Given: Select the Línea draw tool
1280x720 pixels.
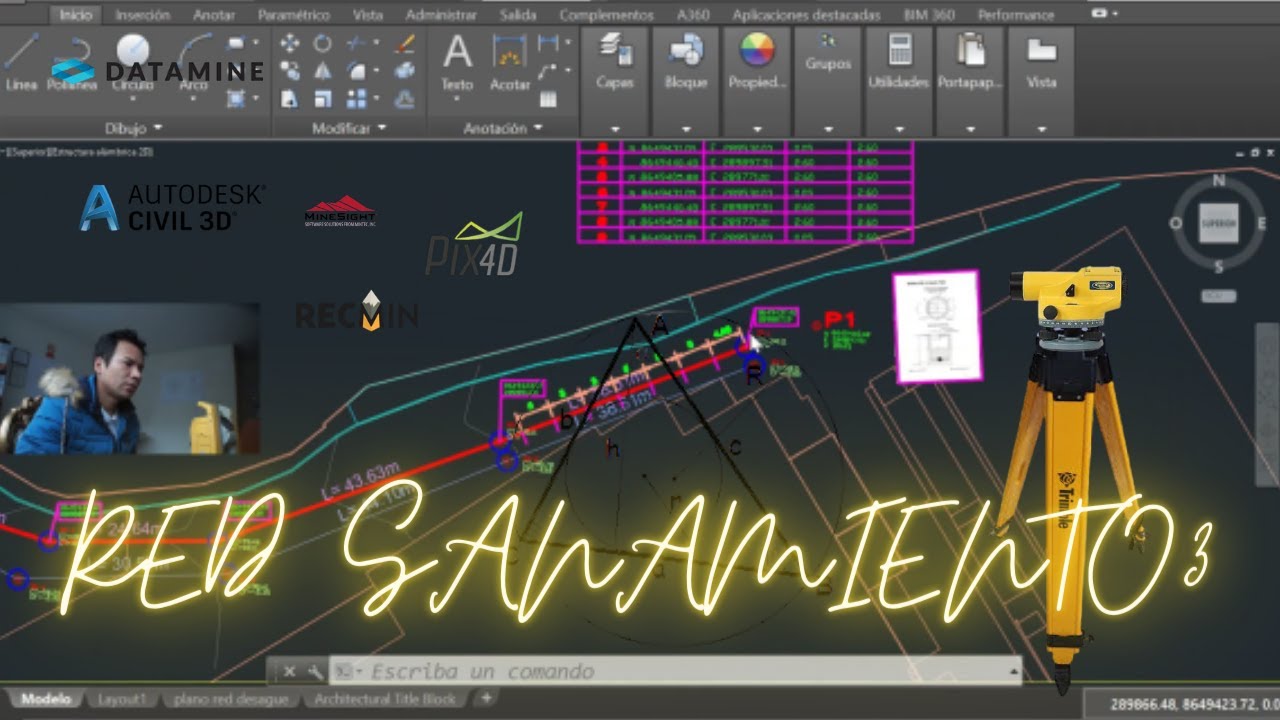Looking at the screenshot, I should point(21,60).
